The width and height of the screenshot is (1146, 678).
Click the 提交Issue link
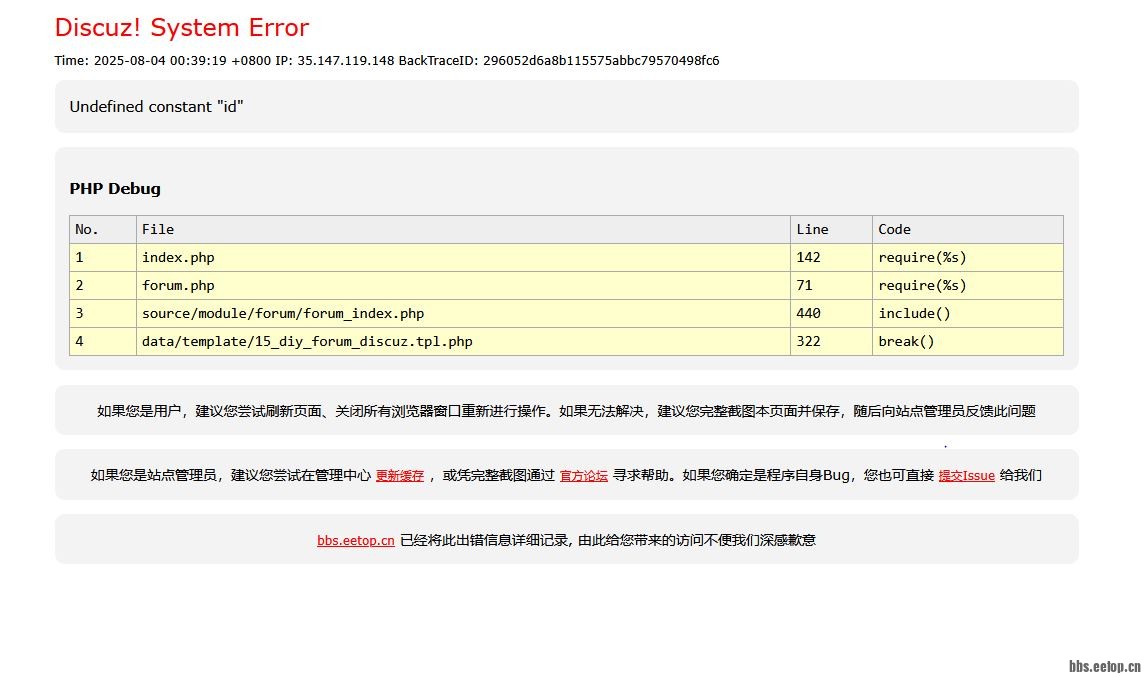966,476
